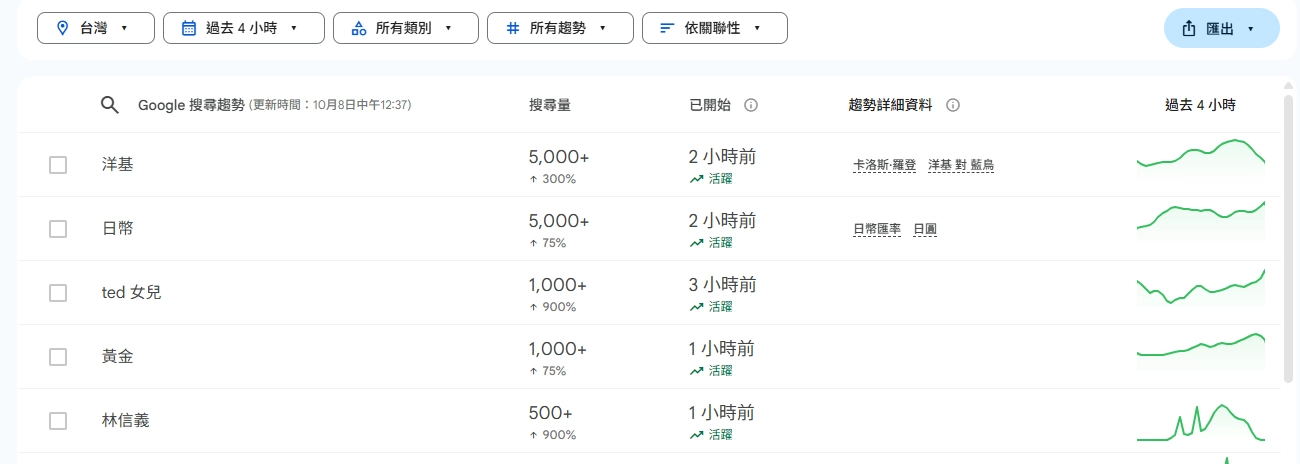
Task: Click the 活躍 trending icon in 黃金 row
Action: [696, 371]
